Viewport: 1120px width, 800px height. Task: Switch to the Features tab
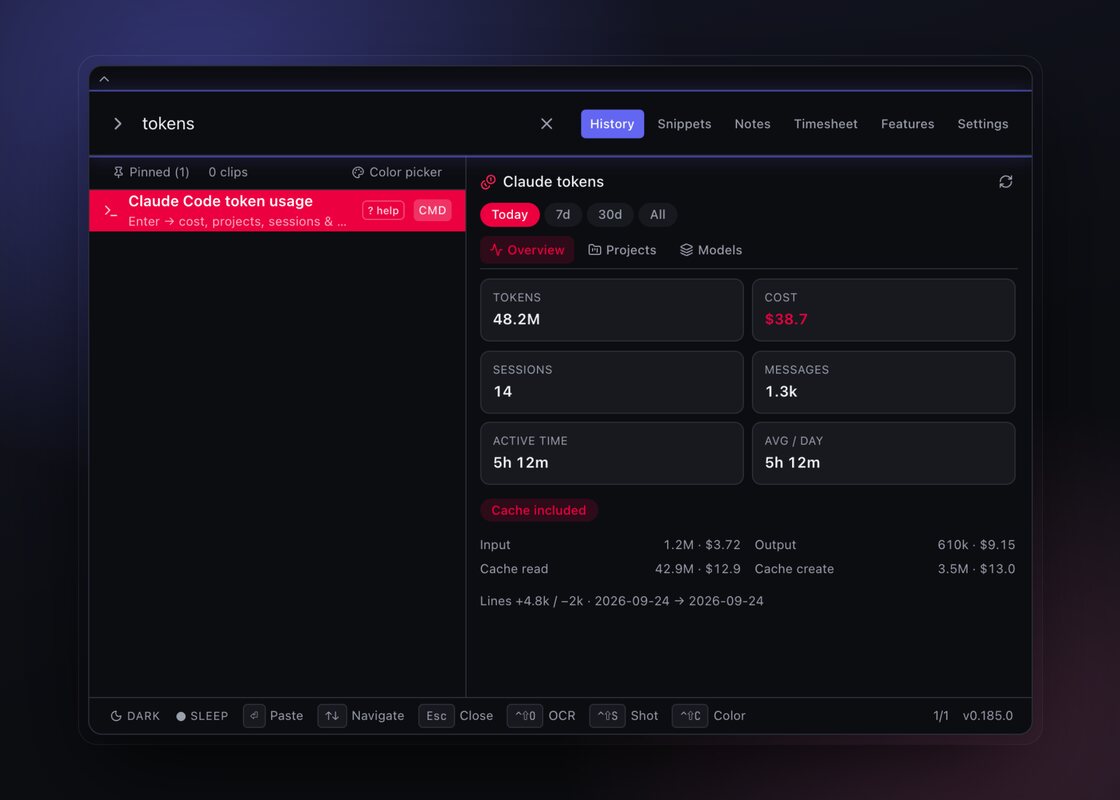907,124
